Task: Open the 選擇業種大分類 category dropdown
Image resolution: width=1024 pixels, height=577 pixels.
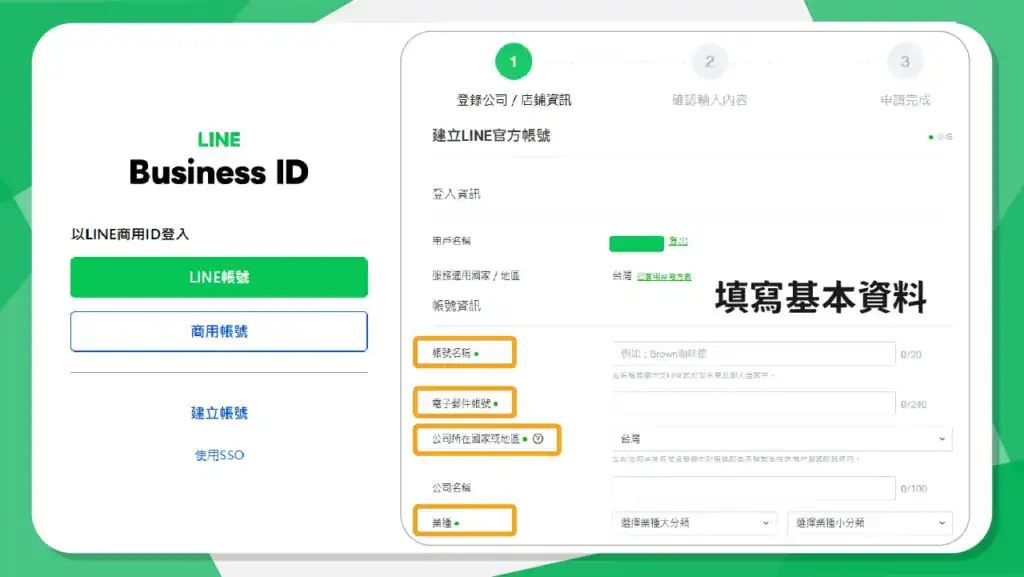Action: [x=695, y=521]
